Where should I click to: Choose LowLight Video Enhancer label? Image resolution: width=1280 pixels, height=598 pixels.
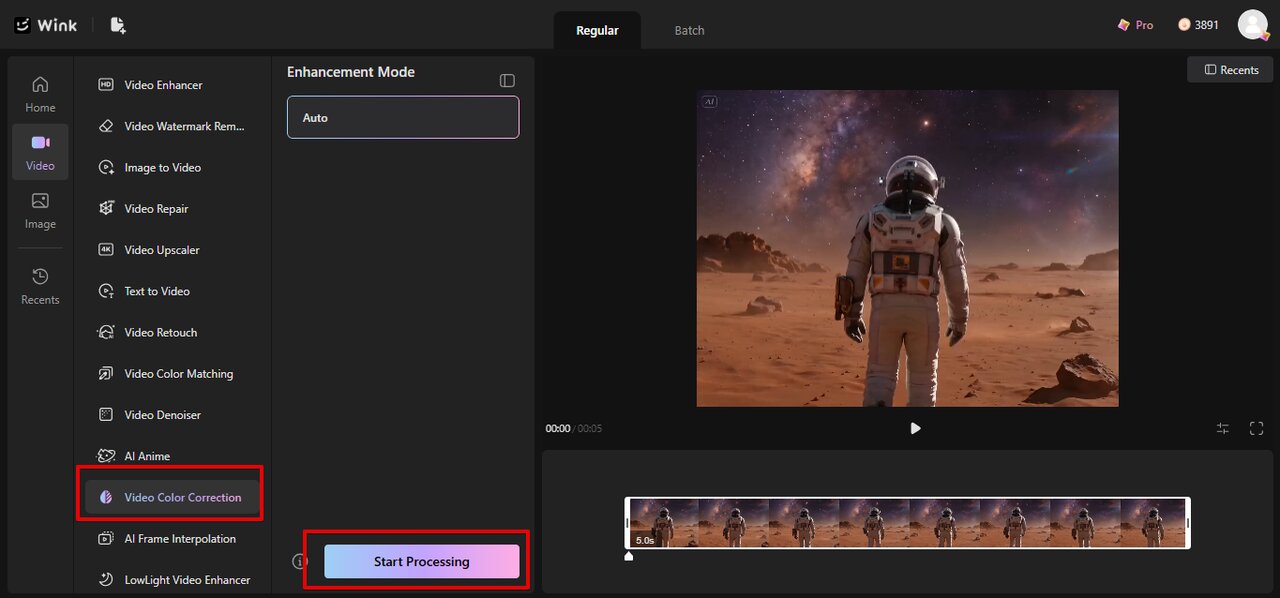pyautogui.click(x=187, y=579)
